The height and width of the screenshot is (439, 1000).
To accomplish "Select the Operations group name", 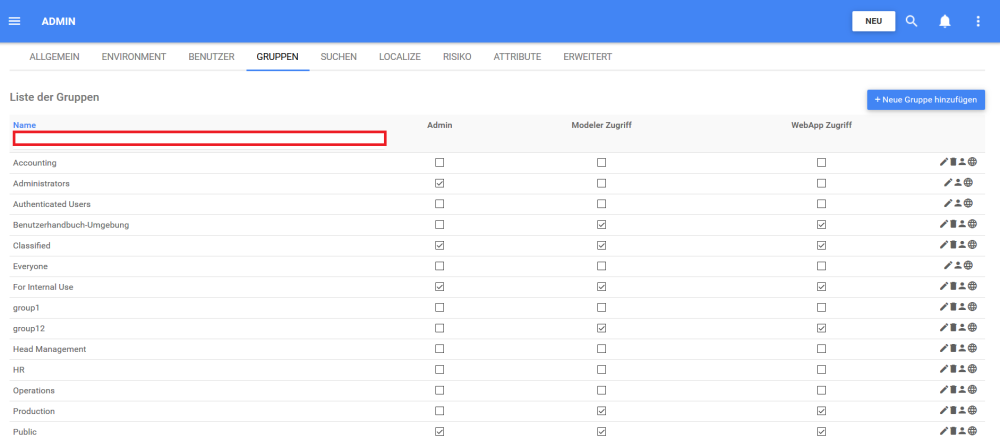I will coord(34,390).
